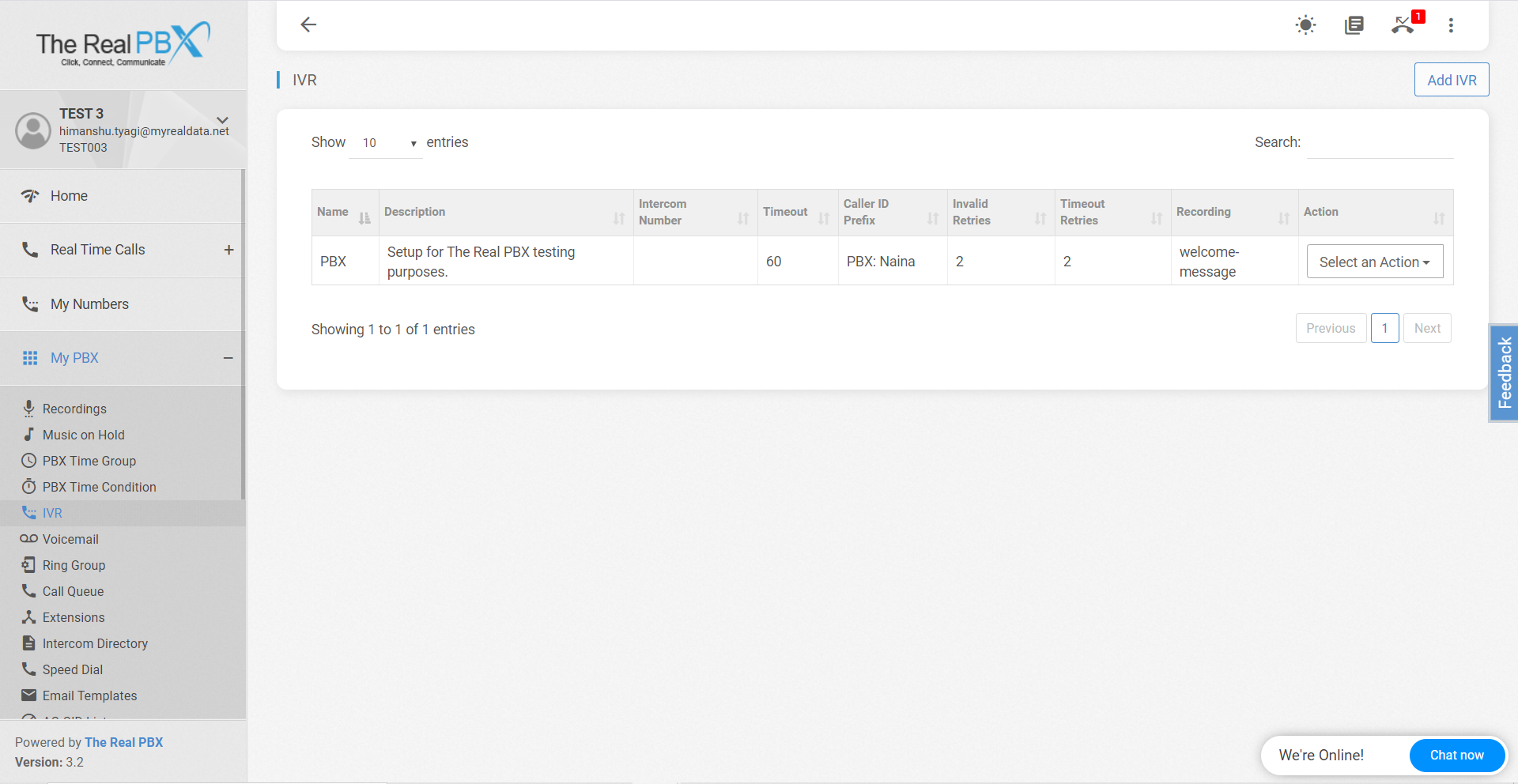Follow The Real PBX footer link
Image resolution: width=1518 pixels, height=784 pixels.
tap(123, 742)
